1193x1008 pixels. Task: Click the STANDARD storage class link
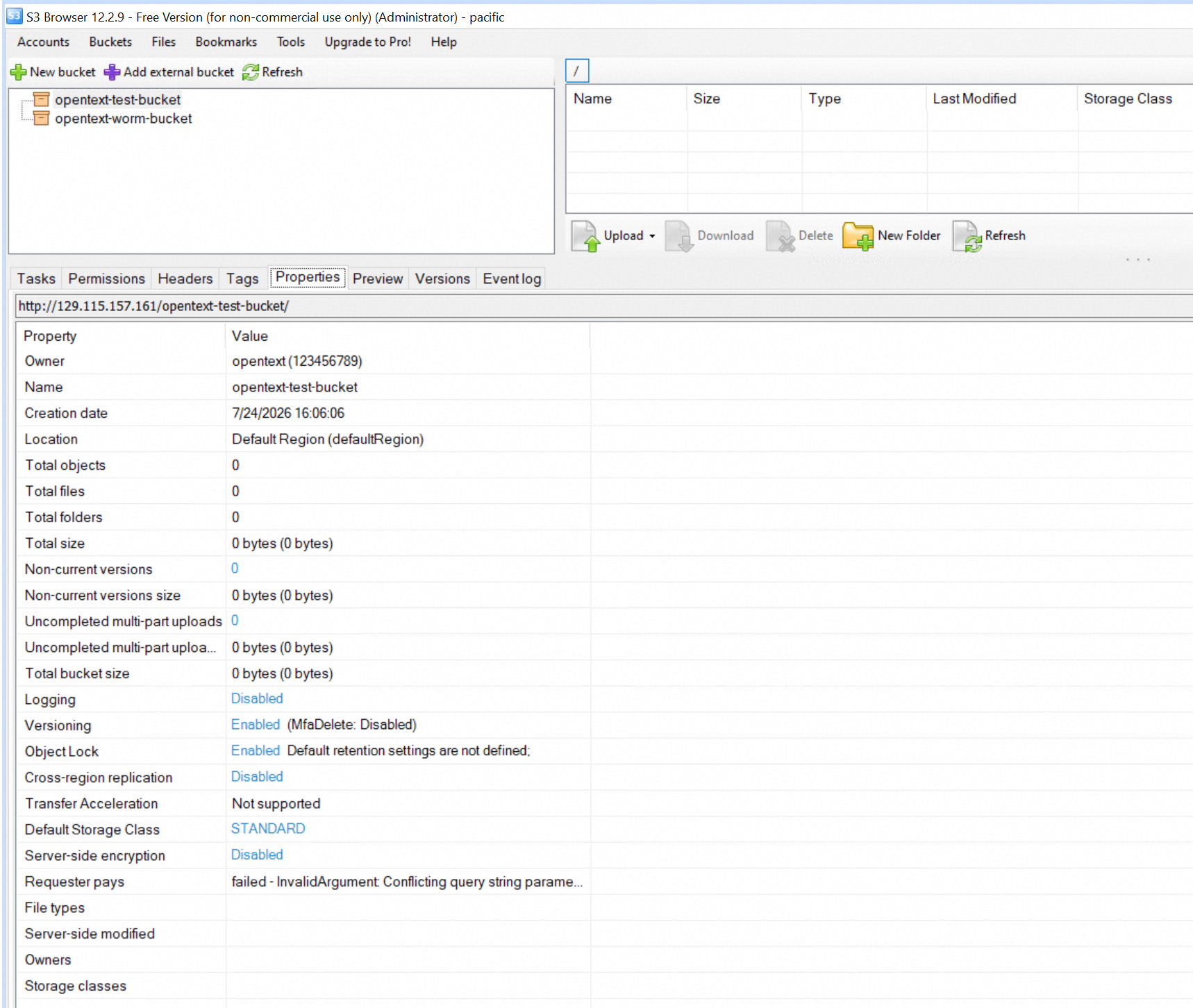coord(268,828)
